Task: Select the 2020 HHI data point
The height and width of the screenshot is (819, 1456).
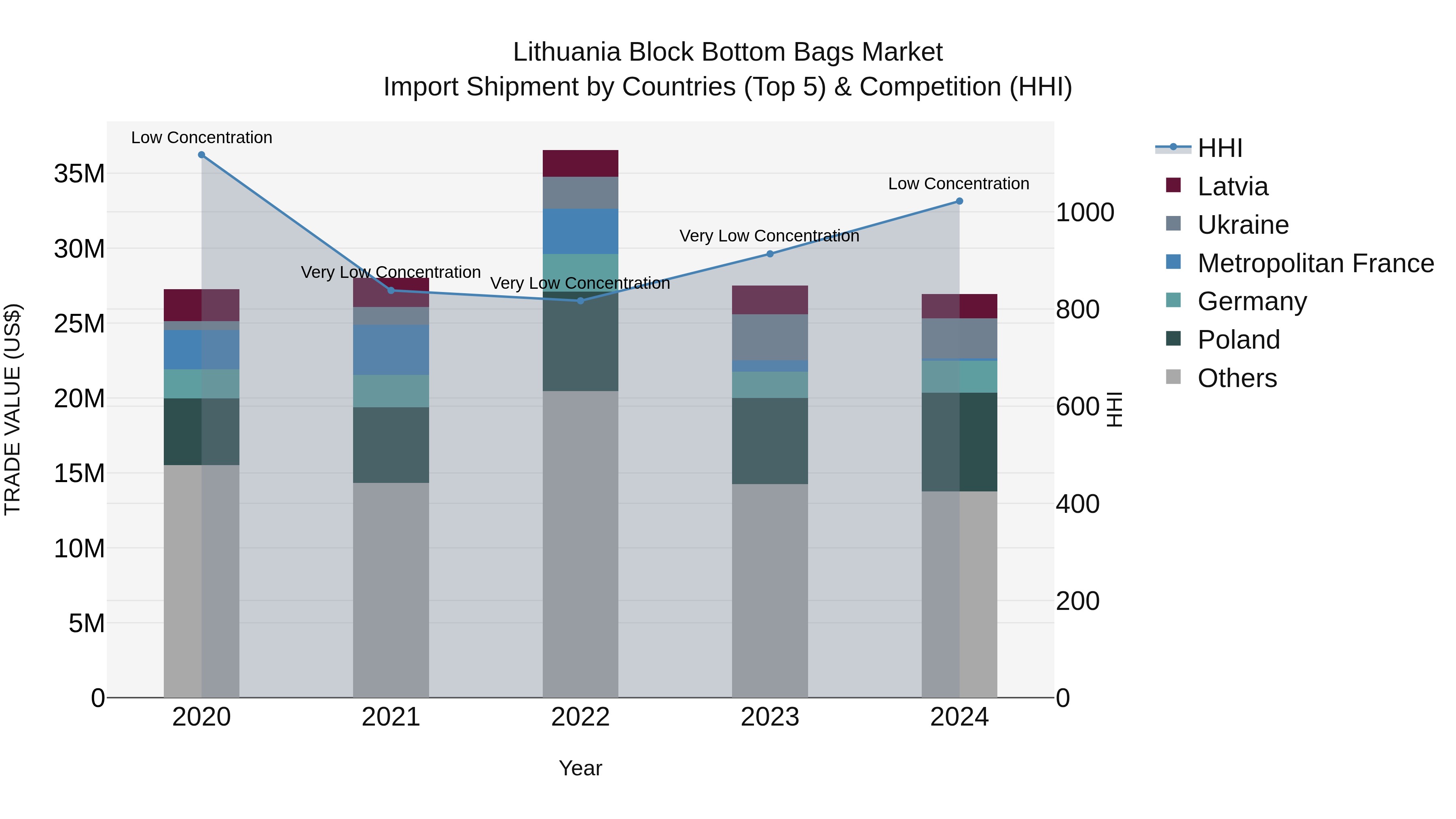Action: (202, 155)
